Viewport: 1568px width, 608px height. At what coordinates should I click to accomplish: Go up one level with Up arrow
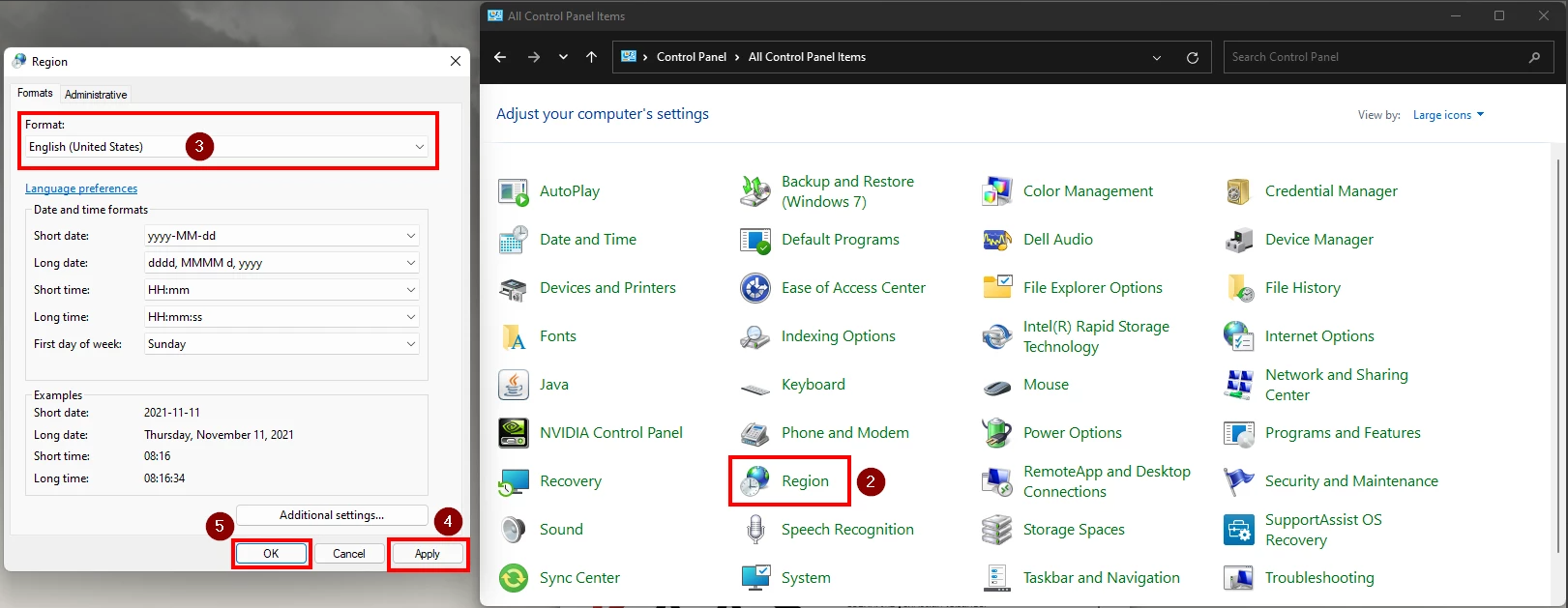click(591, 57)
